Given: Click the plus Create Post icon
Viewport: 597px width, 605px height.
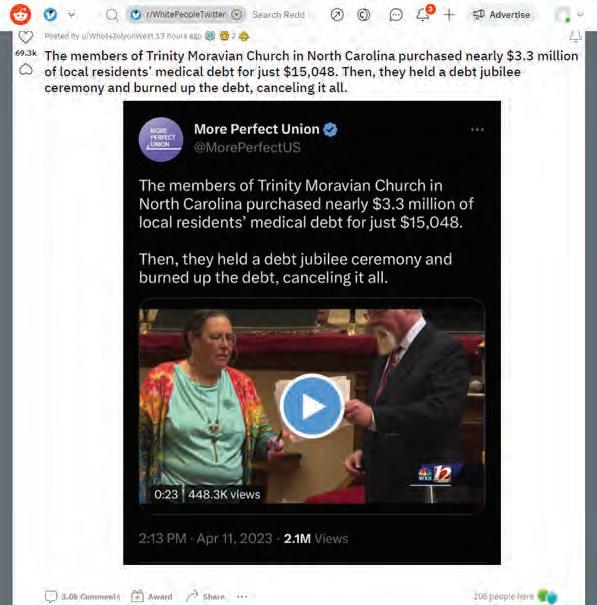Looking at the screenshot, I should pos(449,15).
